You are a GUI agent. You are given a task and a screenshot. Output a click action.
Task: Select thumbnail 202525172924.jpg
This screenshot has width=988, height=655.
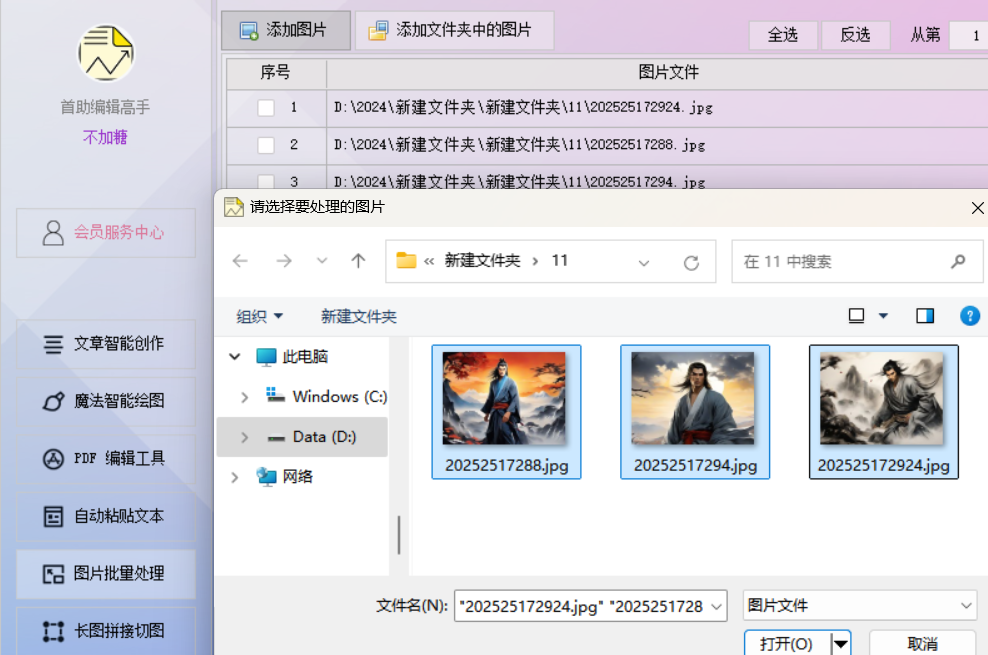[883, 412]
